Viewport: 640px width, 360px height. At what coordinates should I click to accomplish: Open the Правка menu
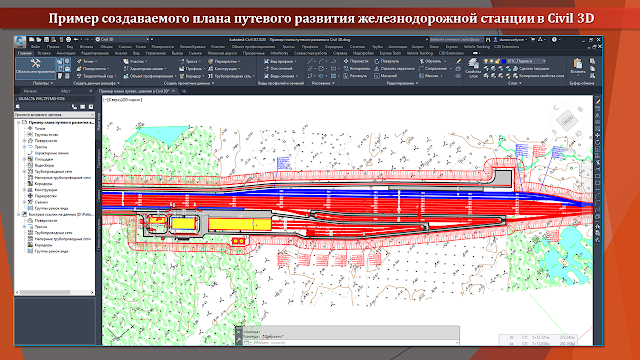click(53, 47)
